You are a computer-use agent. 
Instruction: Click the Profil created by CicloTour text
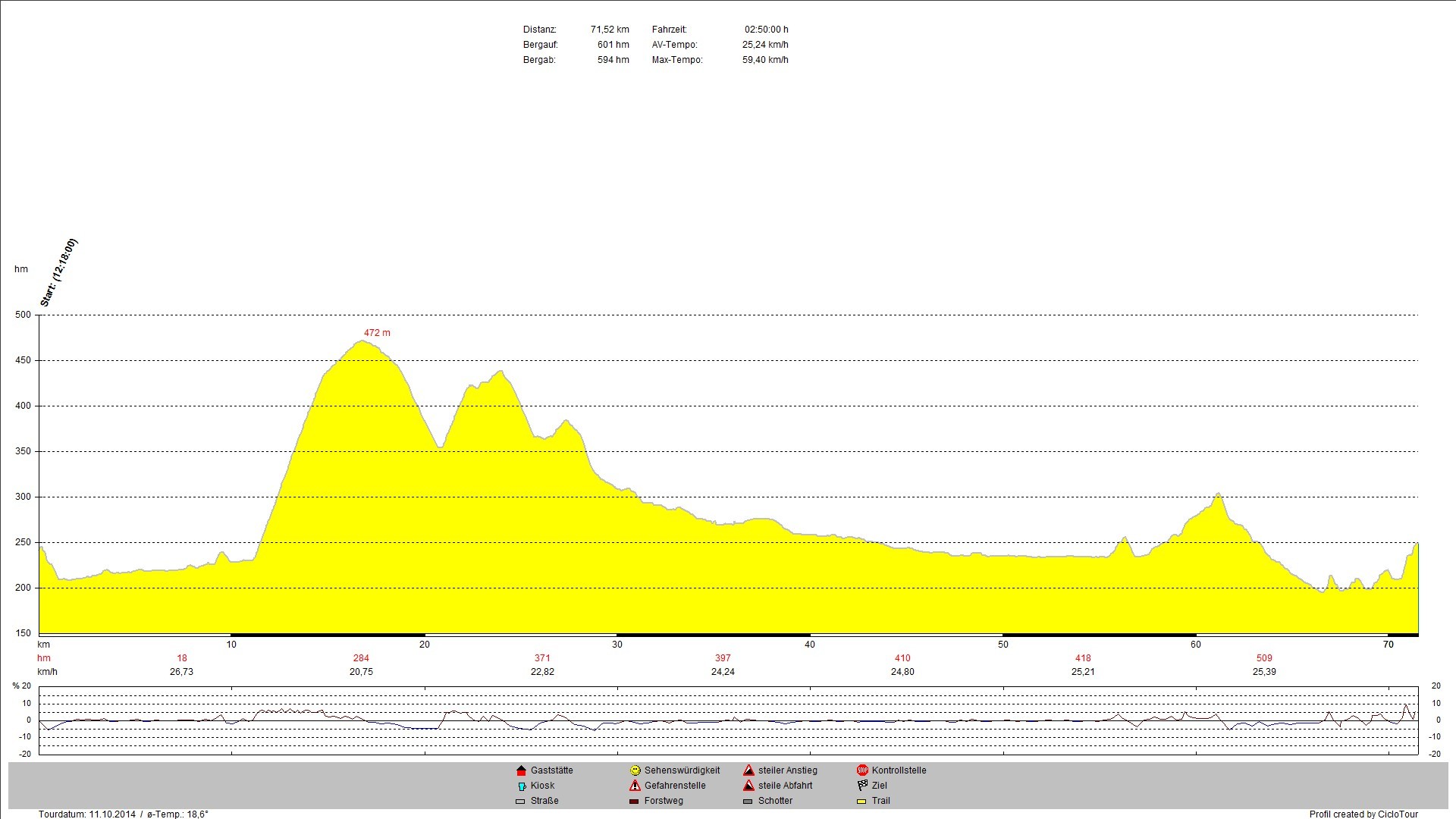pos(1363,814)
